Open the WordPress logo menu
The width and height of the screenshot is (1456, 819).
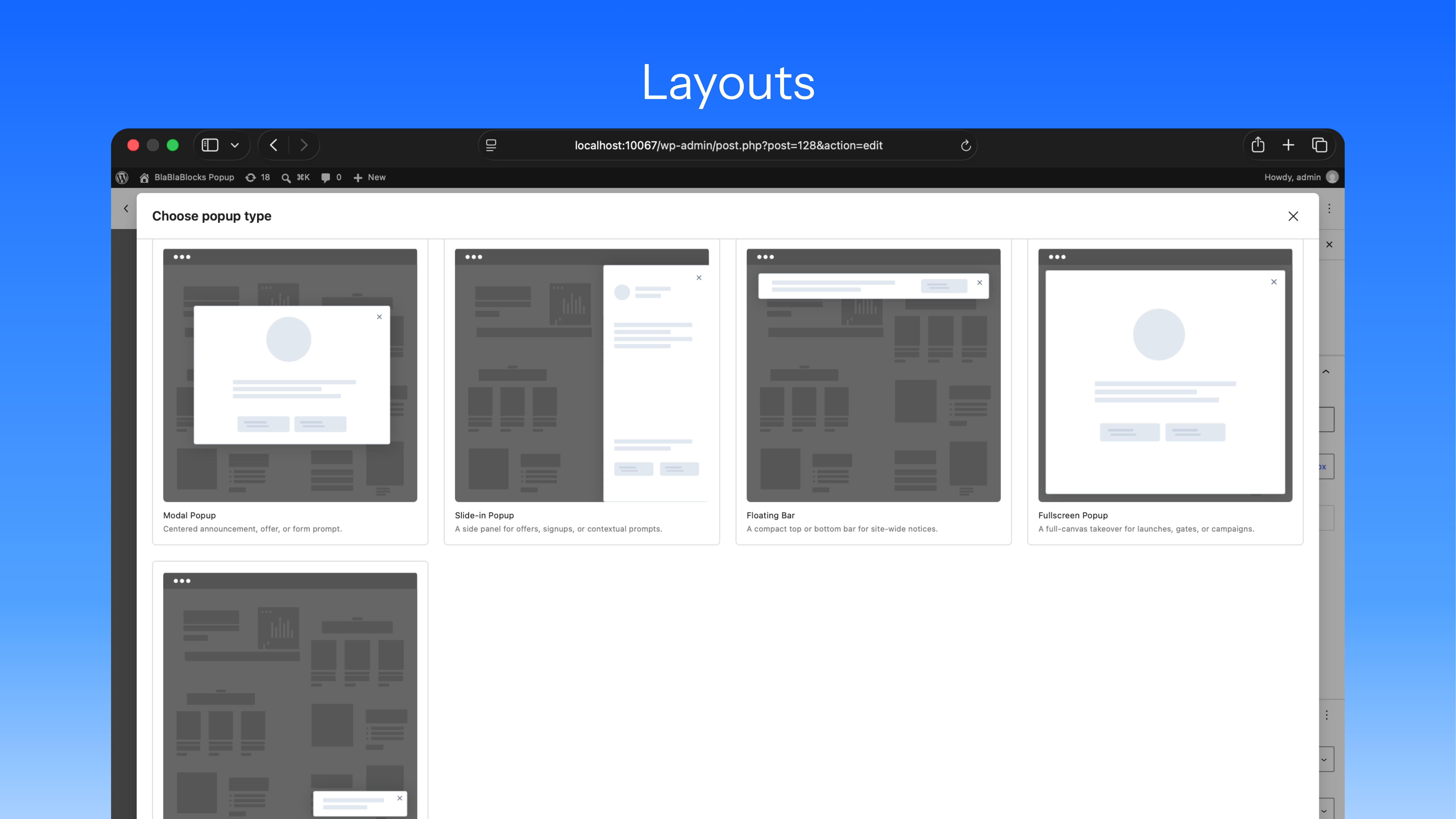click(x=122, y=177)
